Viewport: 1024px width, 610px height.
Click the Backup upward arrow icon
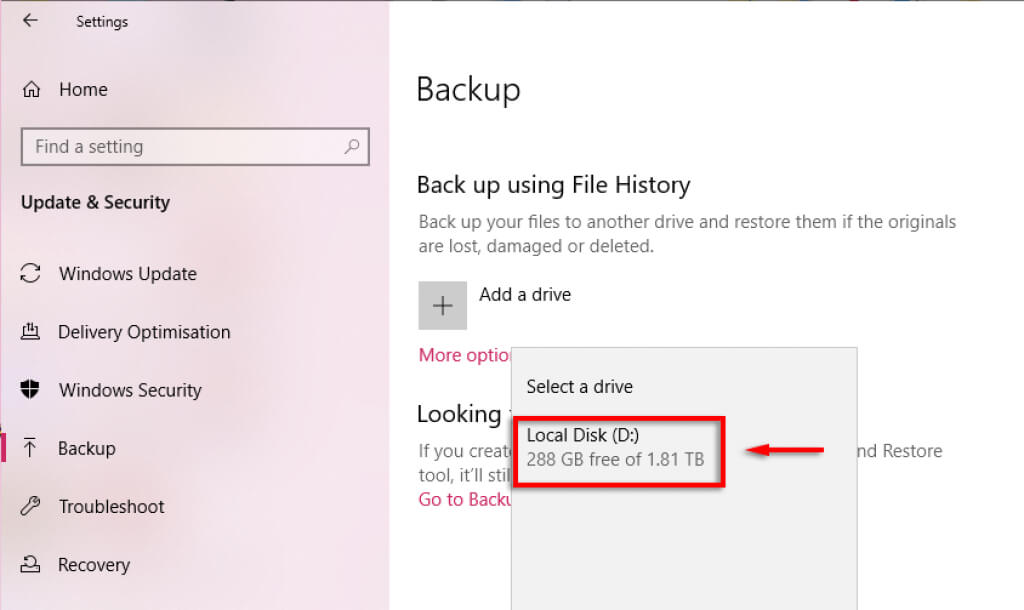[31, 448]
